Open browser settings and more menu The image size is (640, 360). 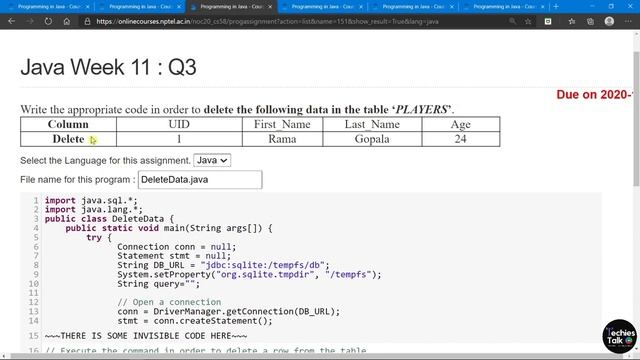click(x=628, y=21)
